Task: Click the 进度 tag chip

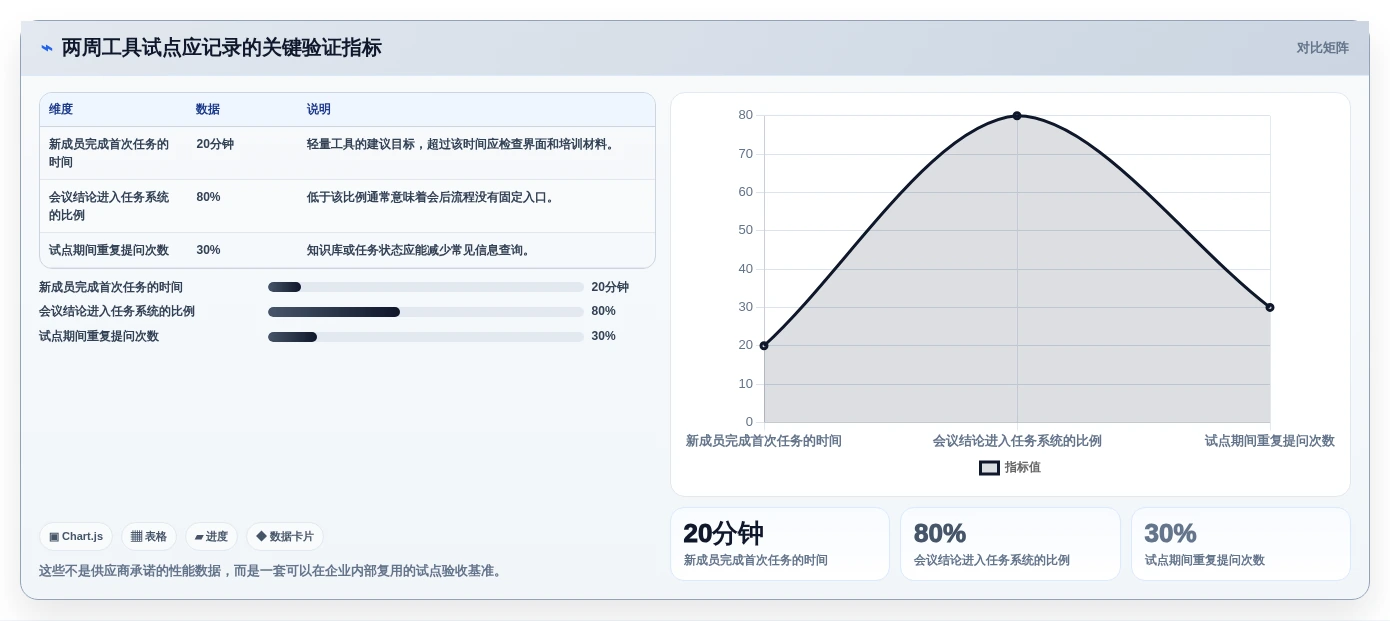Action: coord(211,536)
